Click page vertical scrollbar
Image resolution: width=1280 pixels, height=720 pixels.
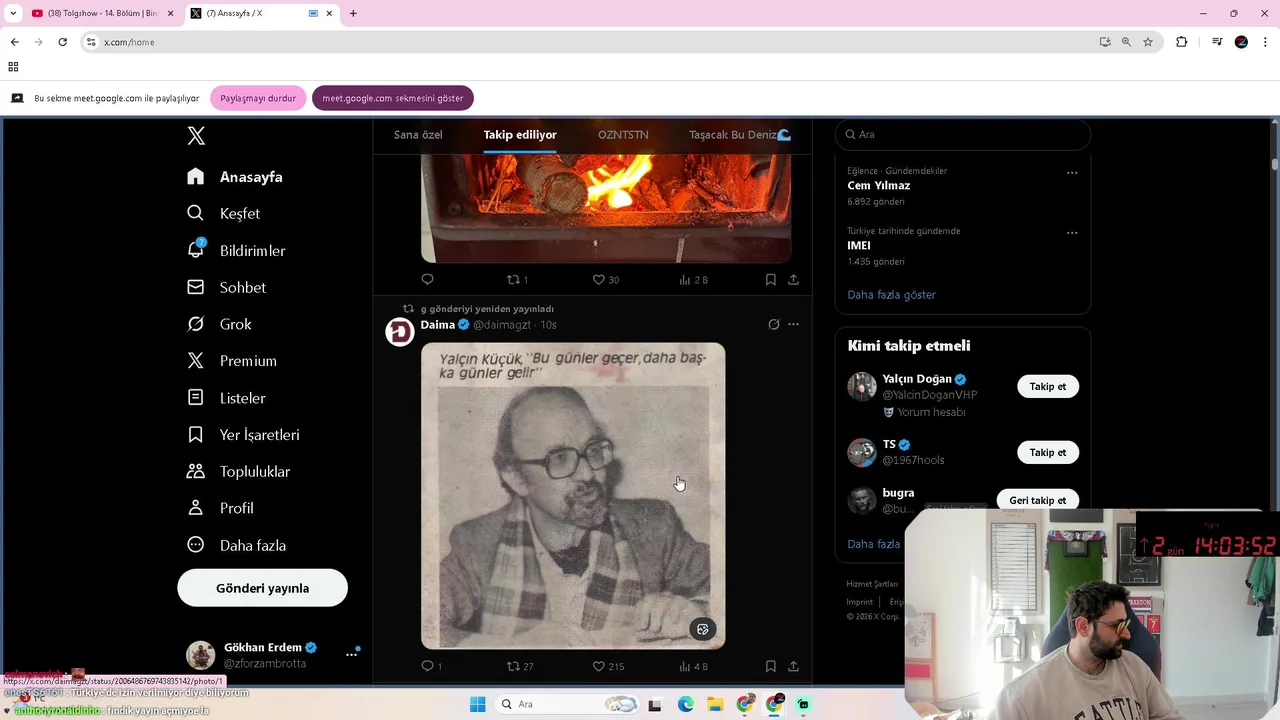pos(1274,163)
